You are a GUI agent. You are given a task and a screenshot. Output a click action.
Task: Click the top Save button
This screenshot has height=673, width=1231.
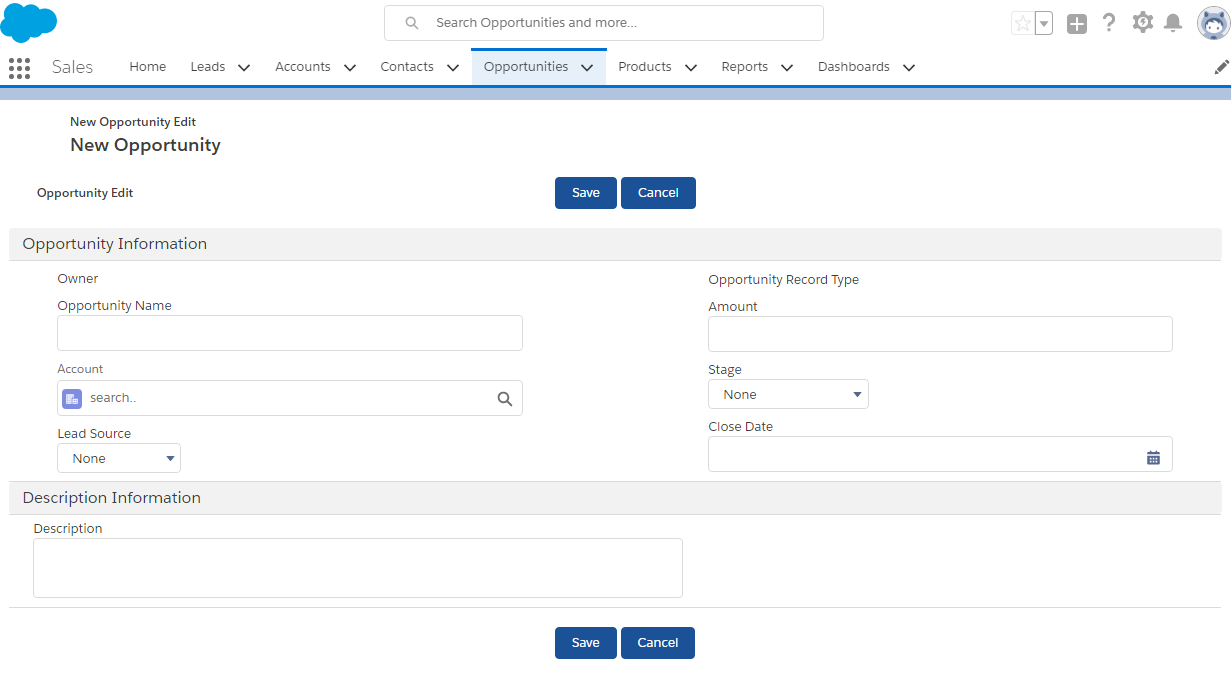point(585,193)
